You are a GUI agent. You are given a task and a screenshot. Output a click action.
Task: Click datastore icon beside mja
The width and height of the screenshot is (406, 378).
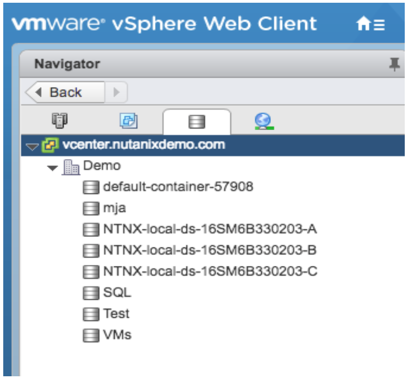point(91,209)
